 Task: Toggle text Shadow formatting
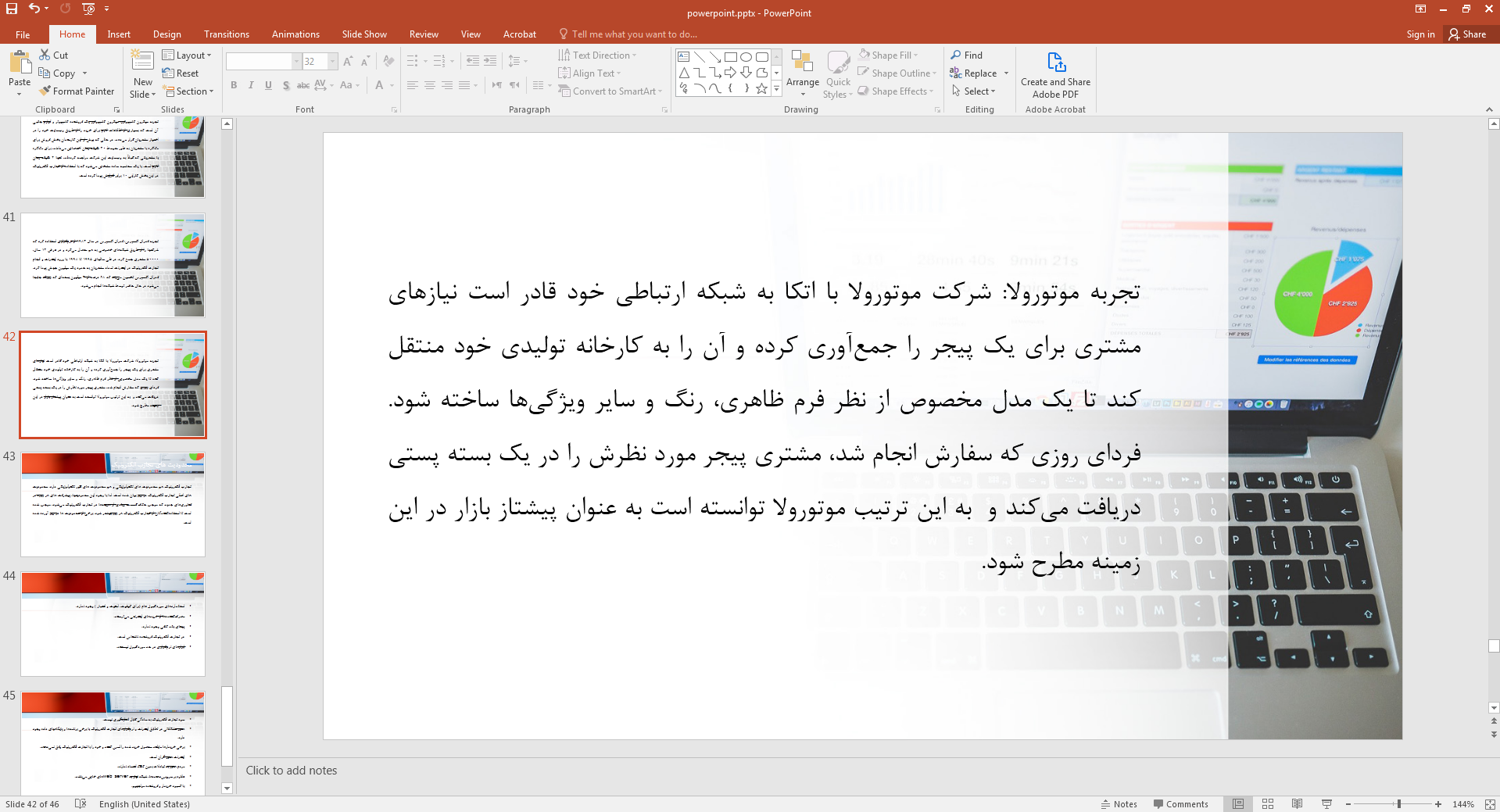tap(286, 85)
